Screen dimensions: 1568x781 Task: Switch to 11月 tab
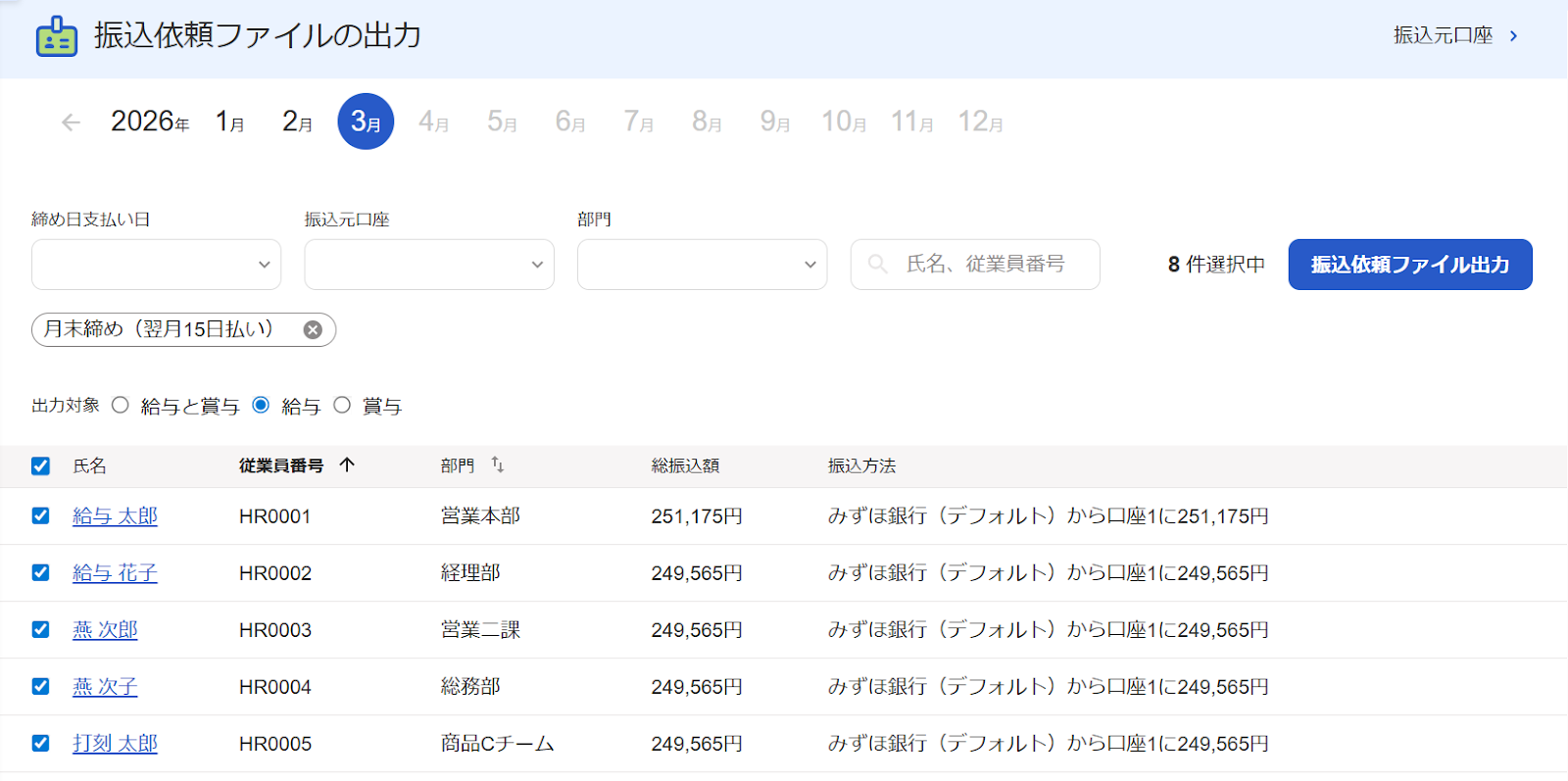click(x=911, y=122)
